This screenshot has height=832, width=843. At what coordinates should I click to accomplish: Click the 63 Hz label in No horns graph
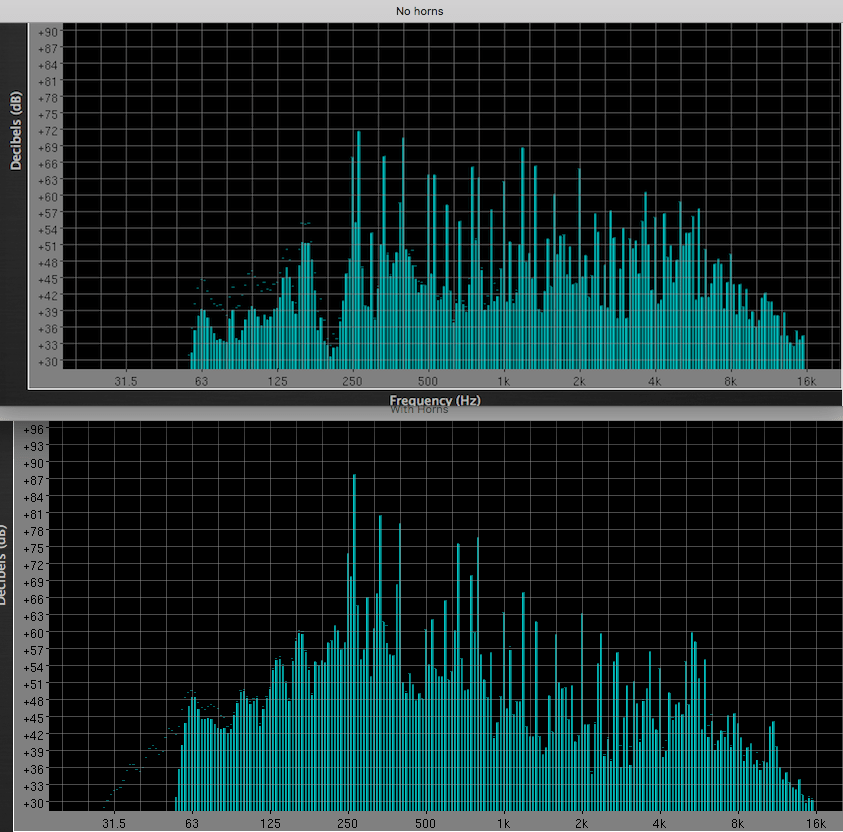pyautogui.click(x=202, y=382)
